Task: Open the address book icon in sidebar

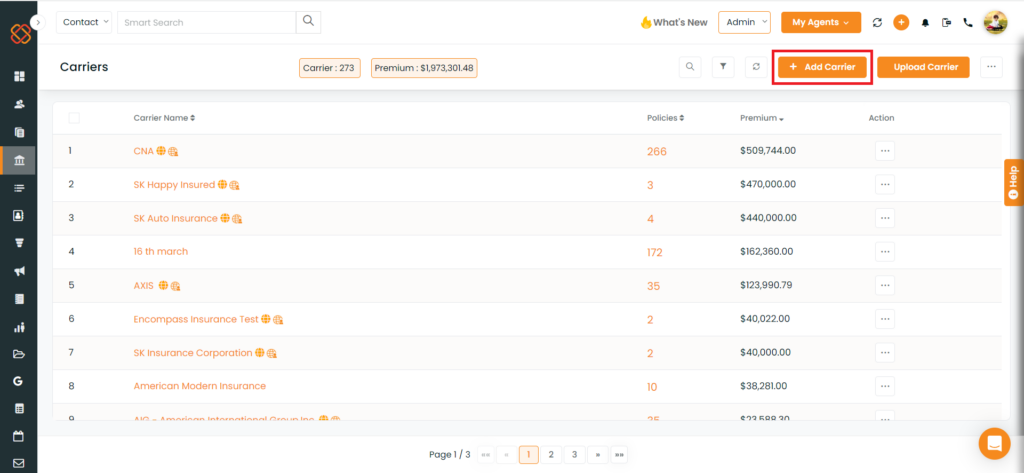Action: 19,215
